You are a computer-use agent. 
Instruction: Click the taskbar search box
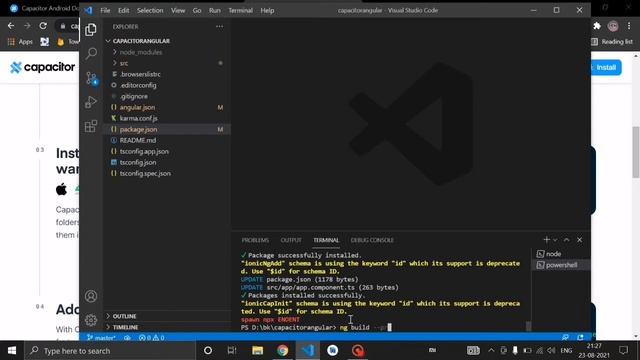(x=110, y=351)
